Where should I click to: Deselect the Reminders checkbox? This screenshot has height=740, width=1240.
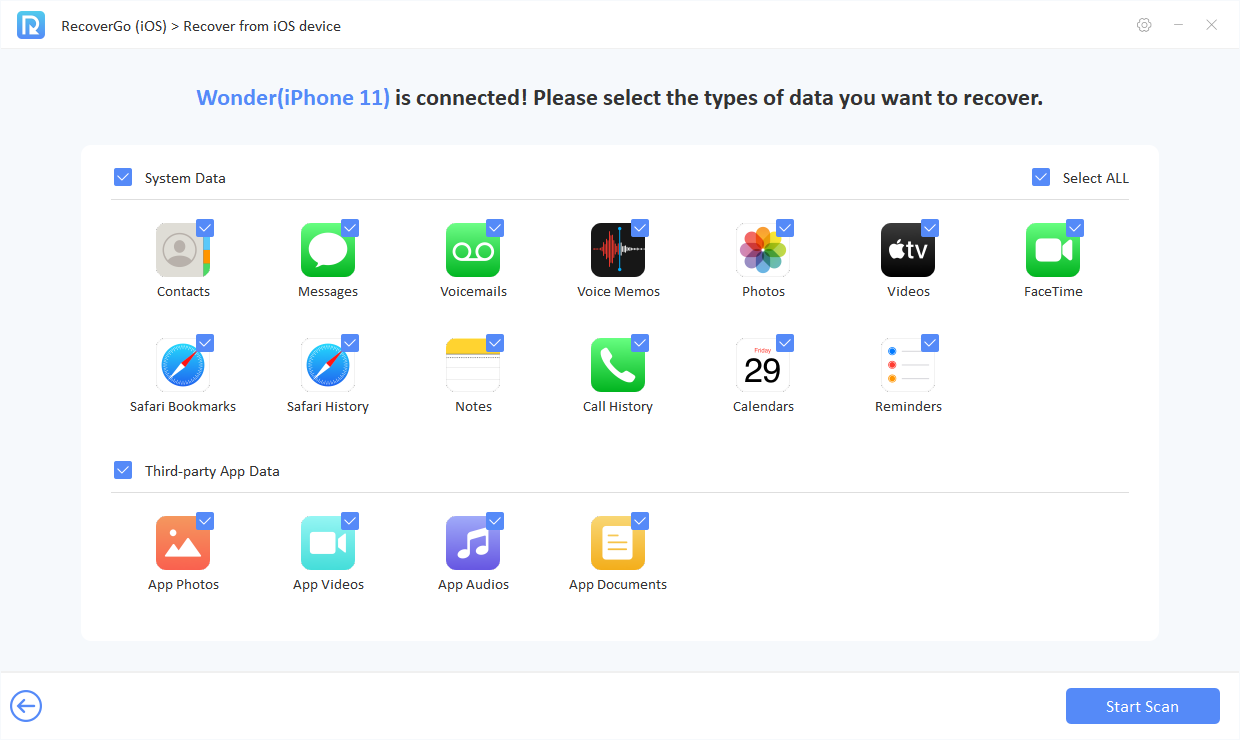click(x=930, y=342)
